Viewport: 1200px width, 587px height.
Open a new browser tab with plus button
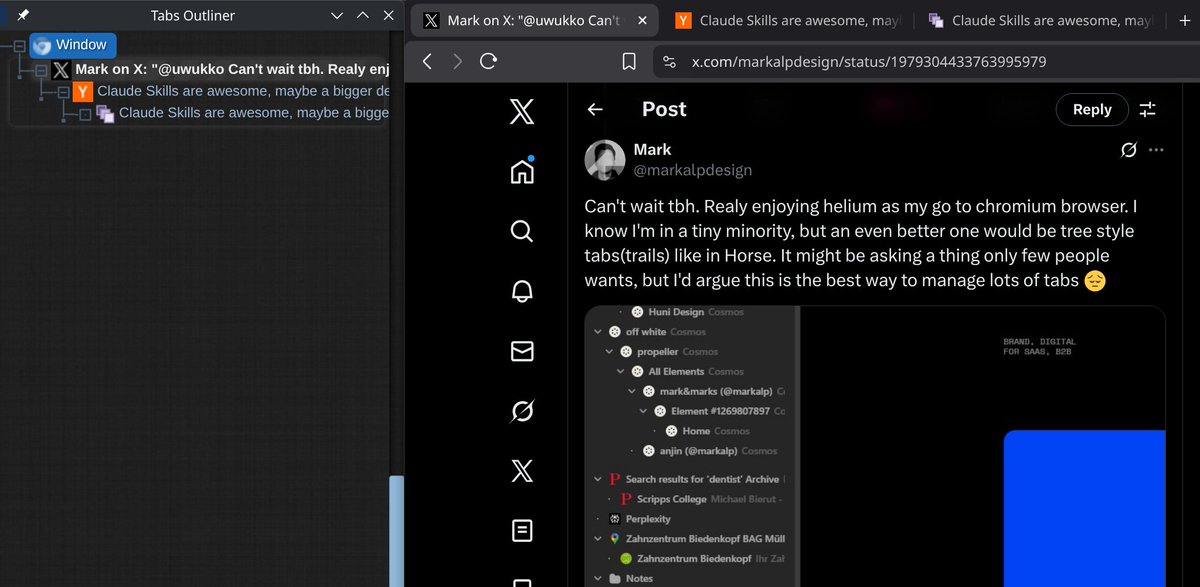(1186, 20)
